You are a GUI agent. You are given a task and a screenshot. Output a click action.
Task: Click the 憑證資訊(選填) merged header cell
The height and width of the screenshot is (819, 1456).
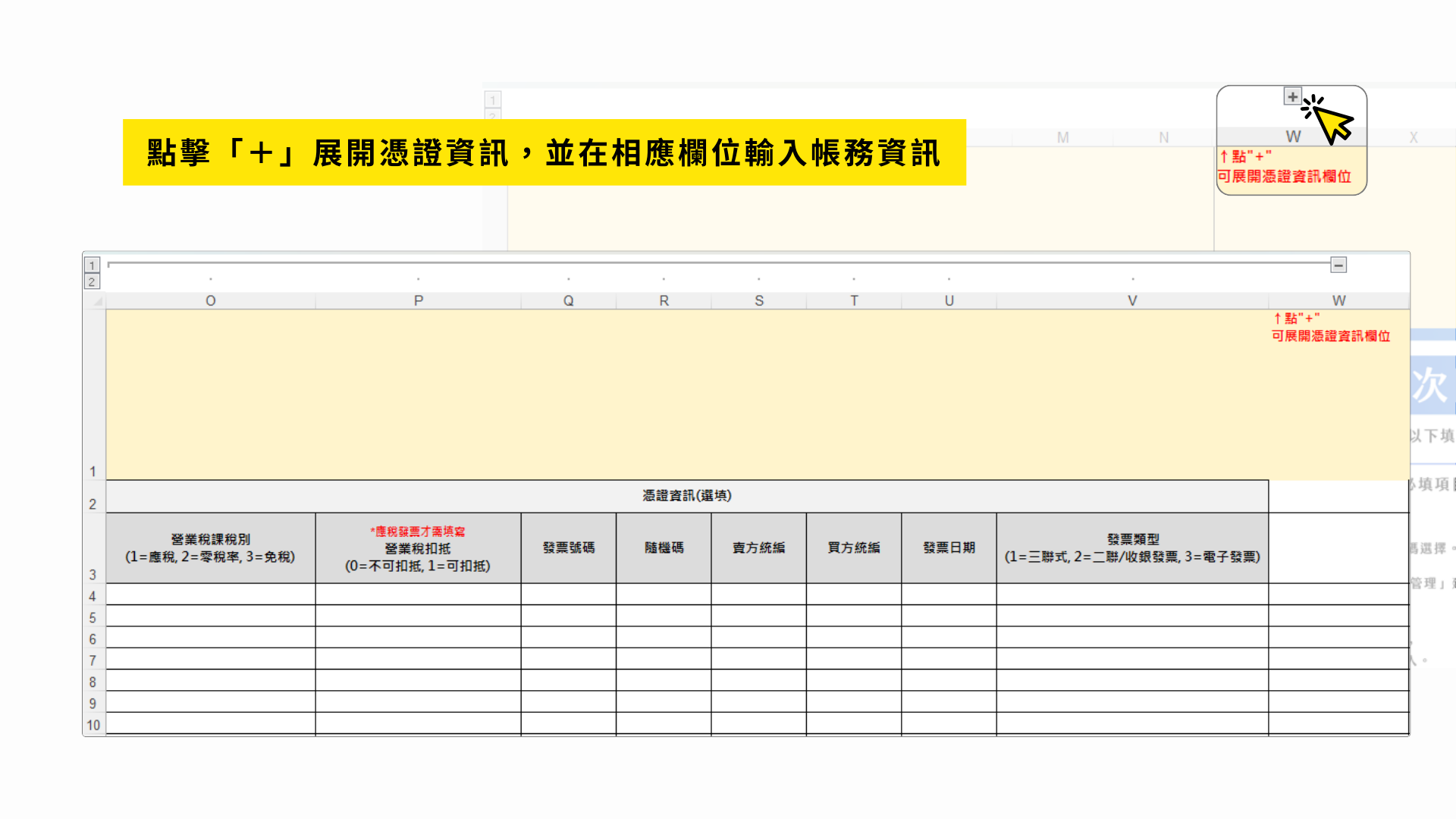point(686,496)
